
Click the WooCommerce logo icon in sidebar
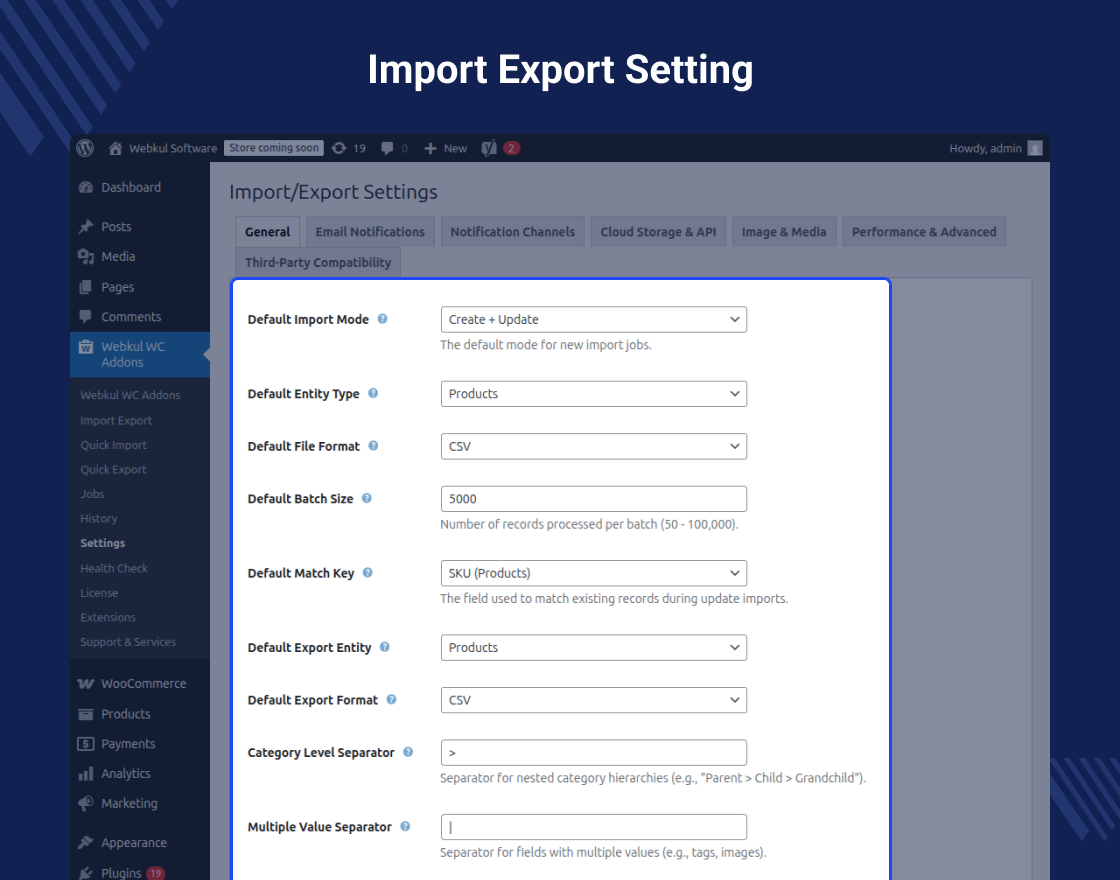tap(86, 684)
